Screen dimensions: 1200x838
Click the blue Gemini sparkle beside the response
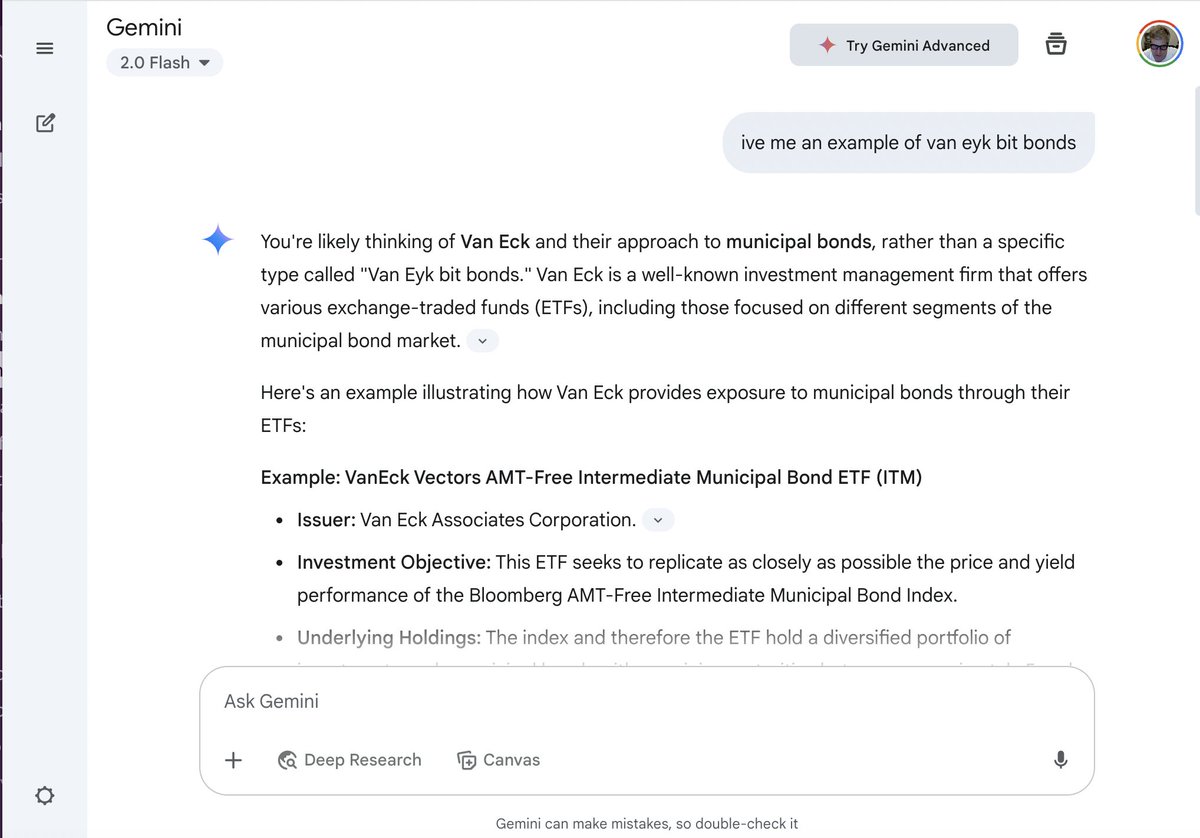(218, 241)
